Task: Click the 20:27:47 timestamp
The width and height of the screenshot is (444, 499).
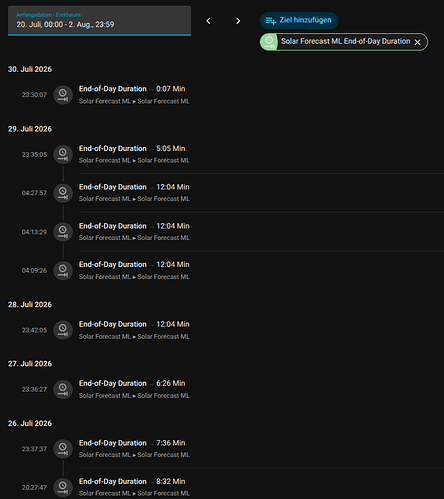Action: coord(34,488)
